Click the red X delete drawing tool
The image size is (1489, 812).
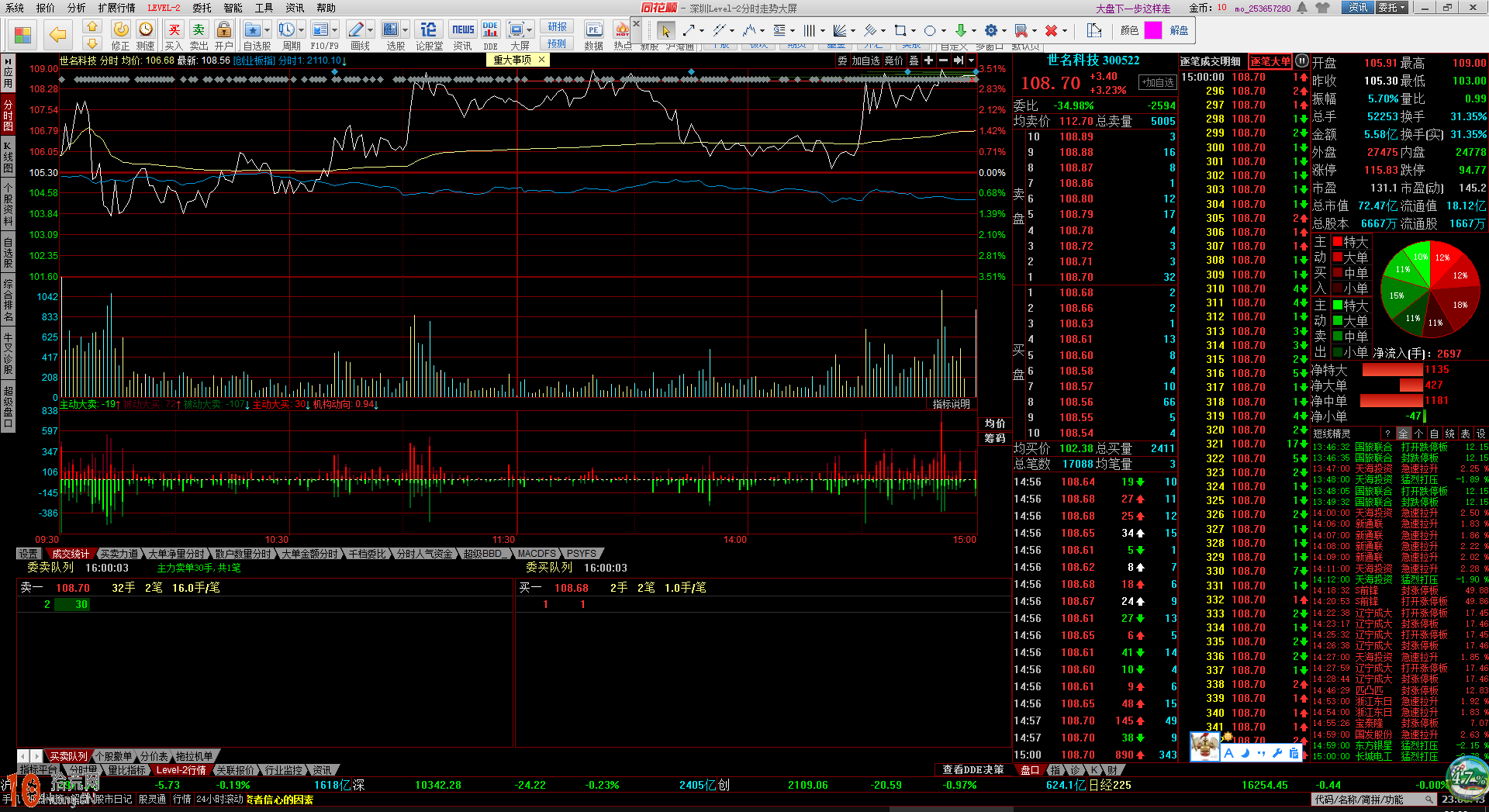1051,30
